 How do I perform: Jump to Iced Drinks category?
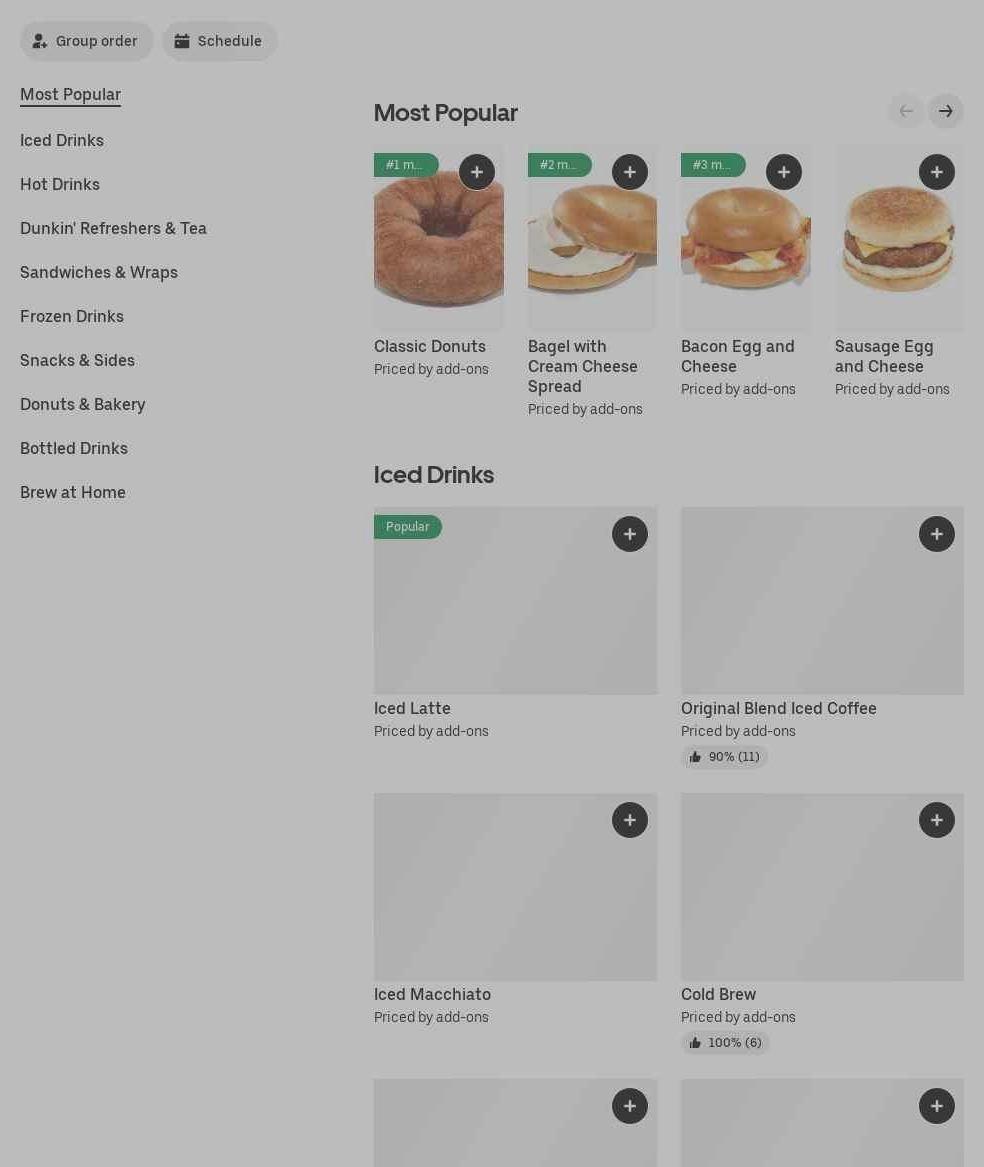click(62, 141)
